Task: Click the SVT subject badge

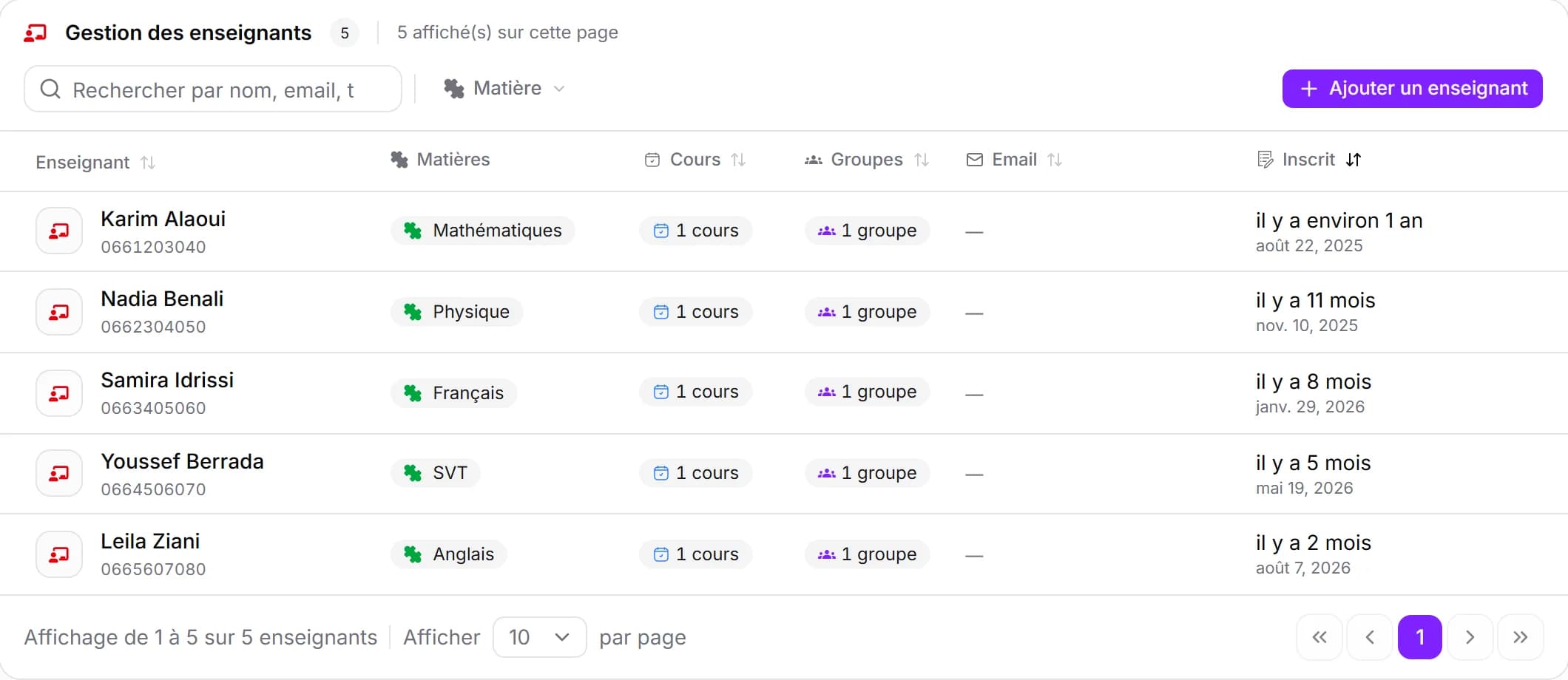Action: tap(436, 473)
